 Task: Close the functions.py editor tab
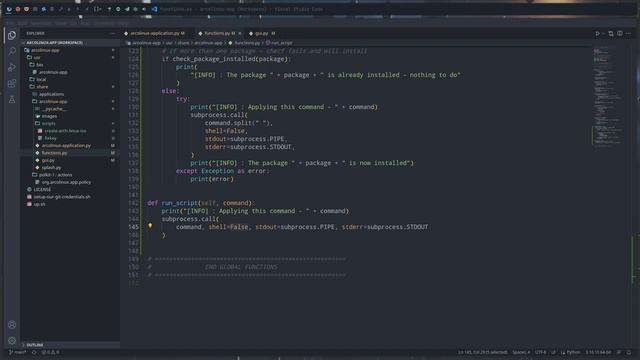(240, 33)
